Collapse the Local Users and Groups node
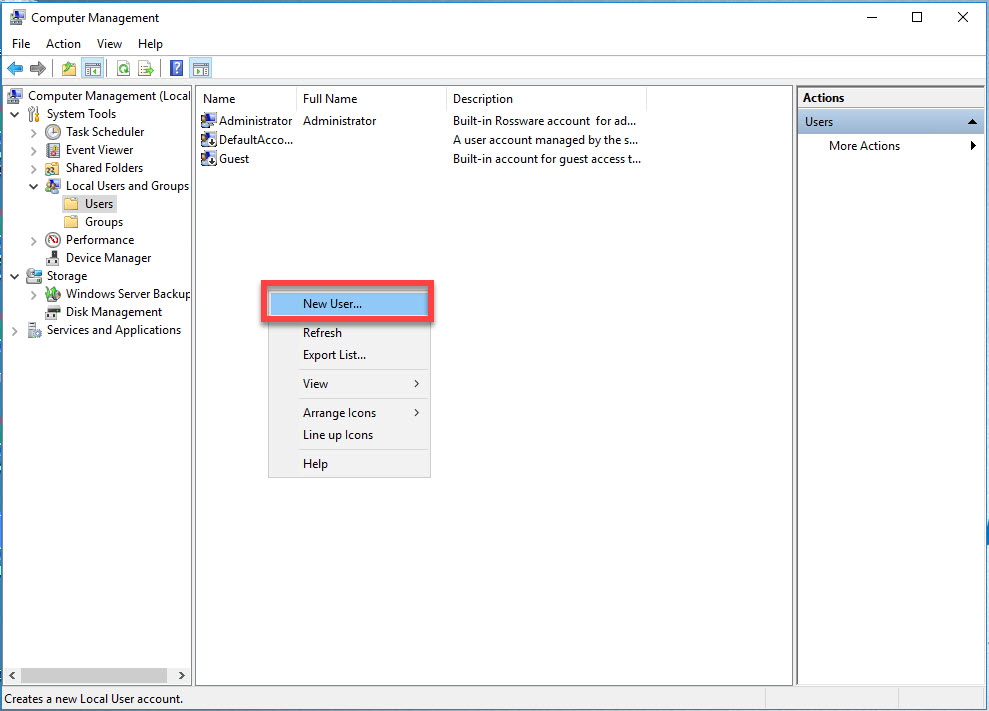Viewport: 989px width, 711px height. (34, 186)
